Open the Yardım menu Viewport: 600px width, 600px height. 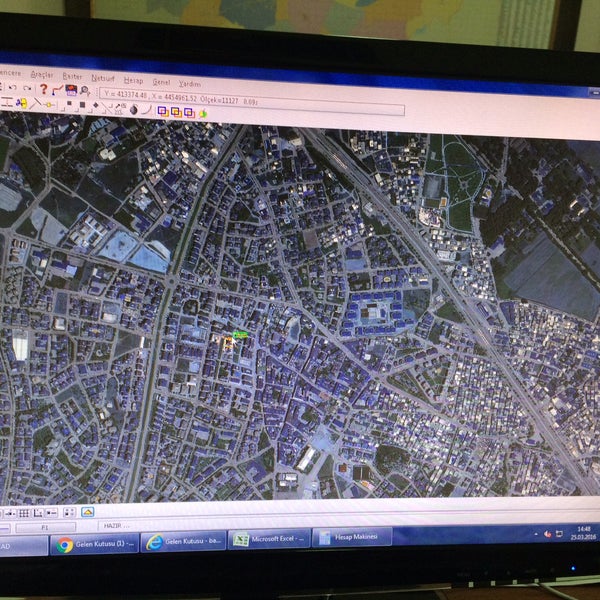coord(190,83)
